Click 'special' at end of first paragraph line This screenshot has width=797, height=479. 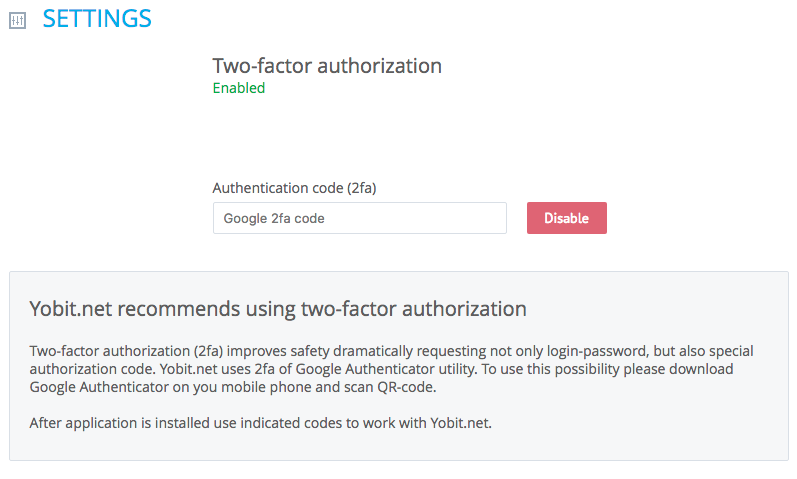click(731, 351)
